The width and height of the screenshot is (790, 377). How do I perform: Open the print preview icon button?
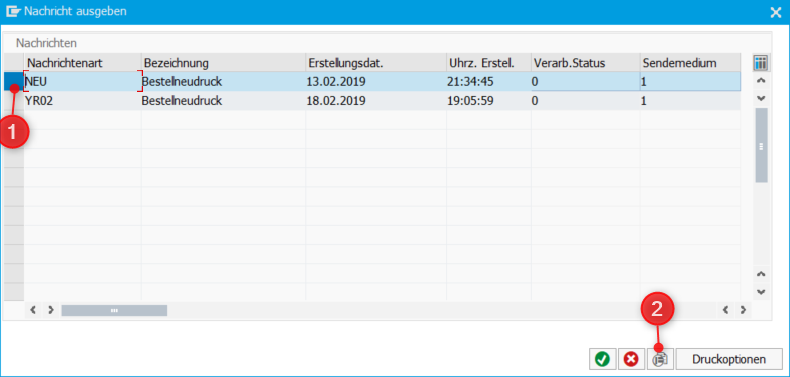click(660, 359)
